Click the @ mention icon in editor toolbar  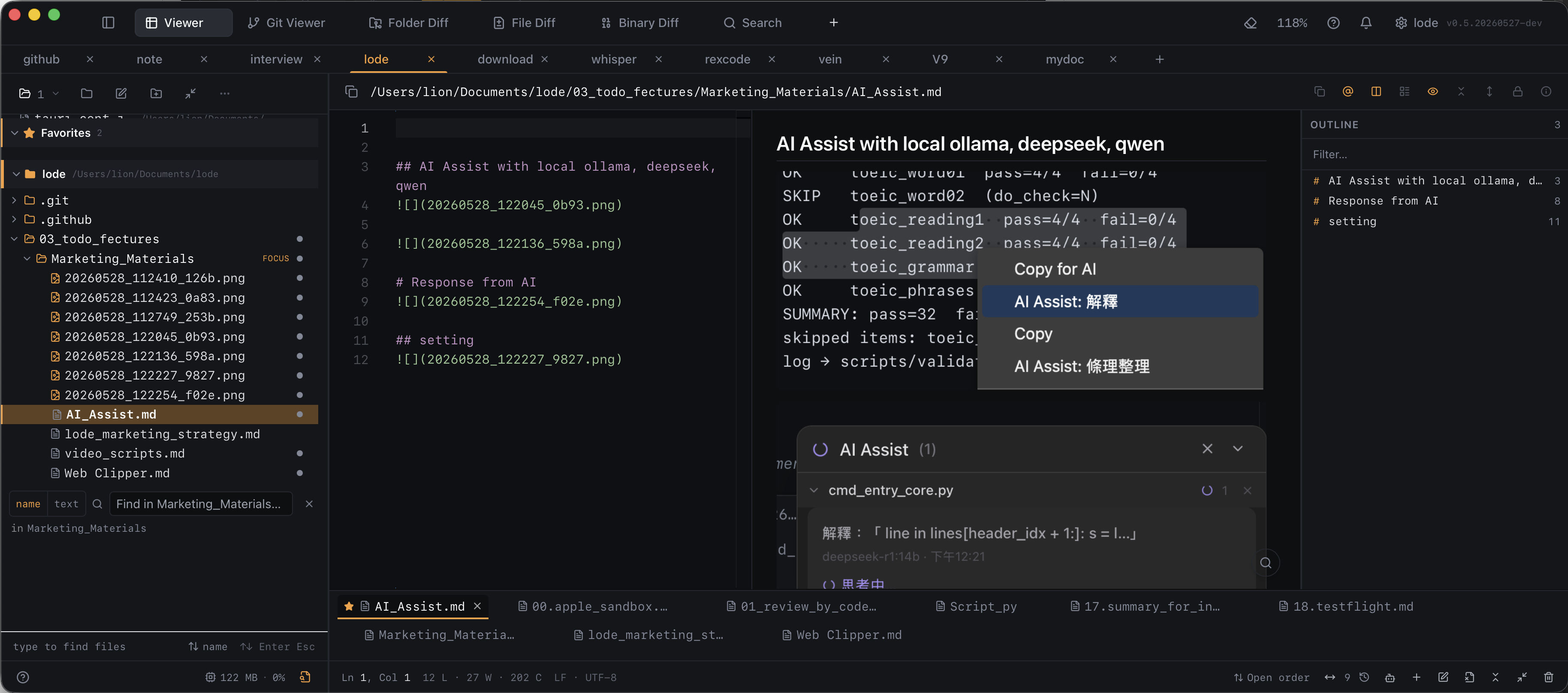(x=1348, y=91)
